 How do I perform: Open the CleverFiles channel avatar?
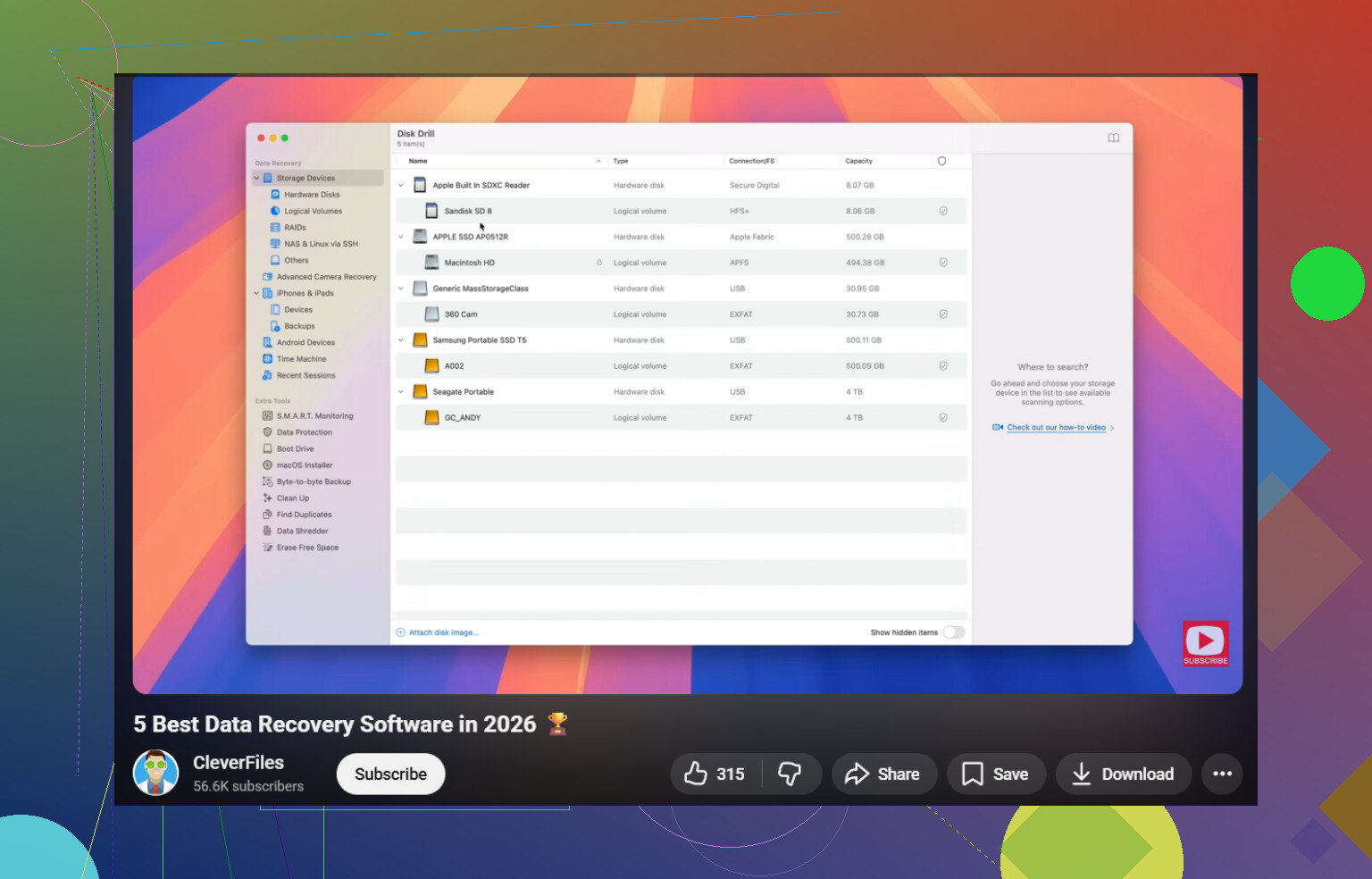tap(155, 773)
